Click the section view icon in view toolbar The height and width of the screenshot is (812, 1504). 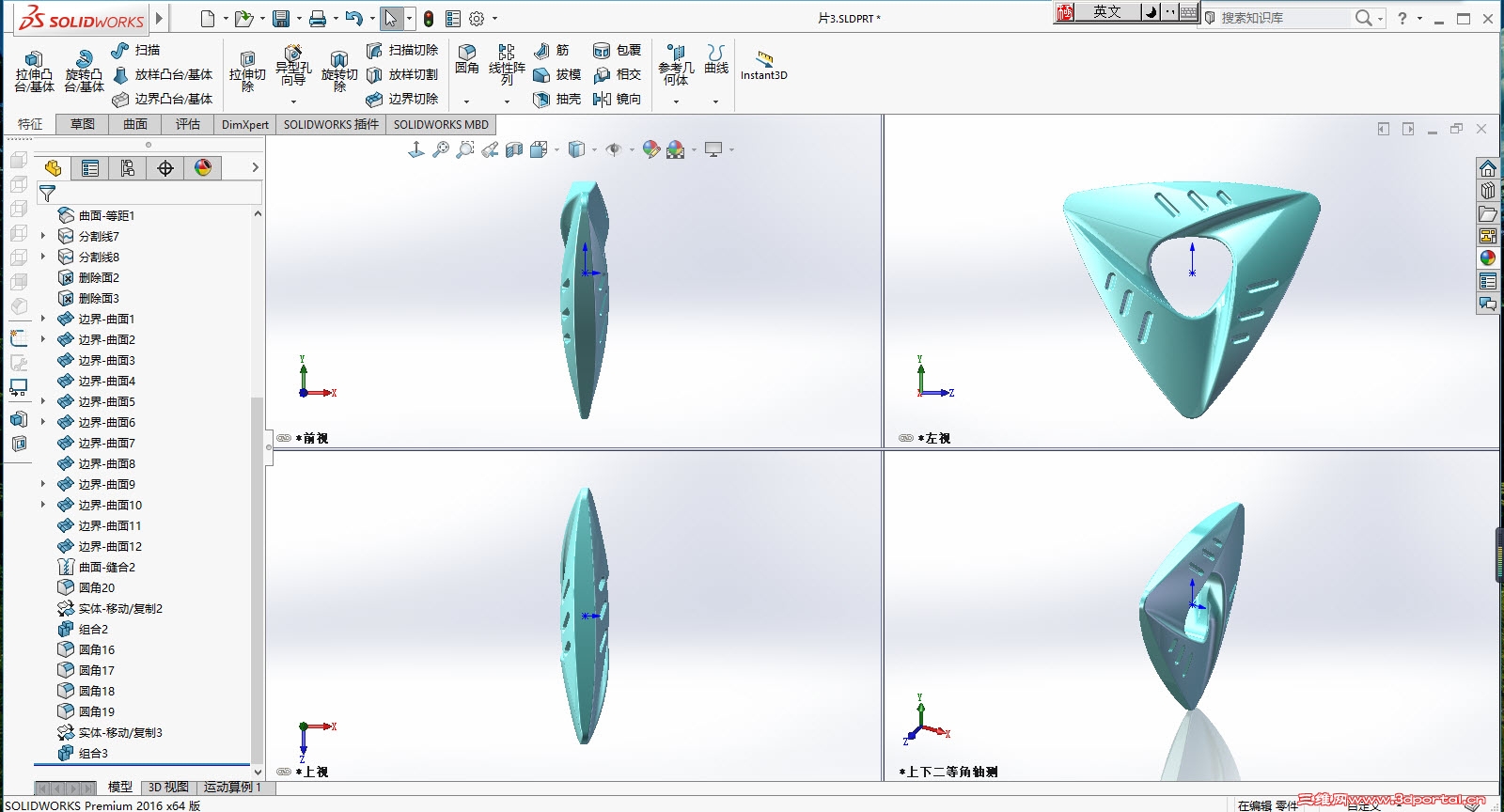[x=514, y=149]
